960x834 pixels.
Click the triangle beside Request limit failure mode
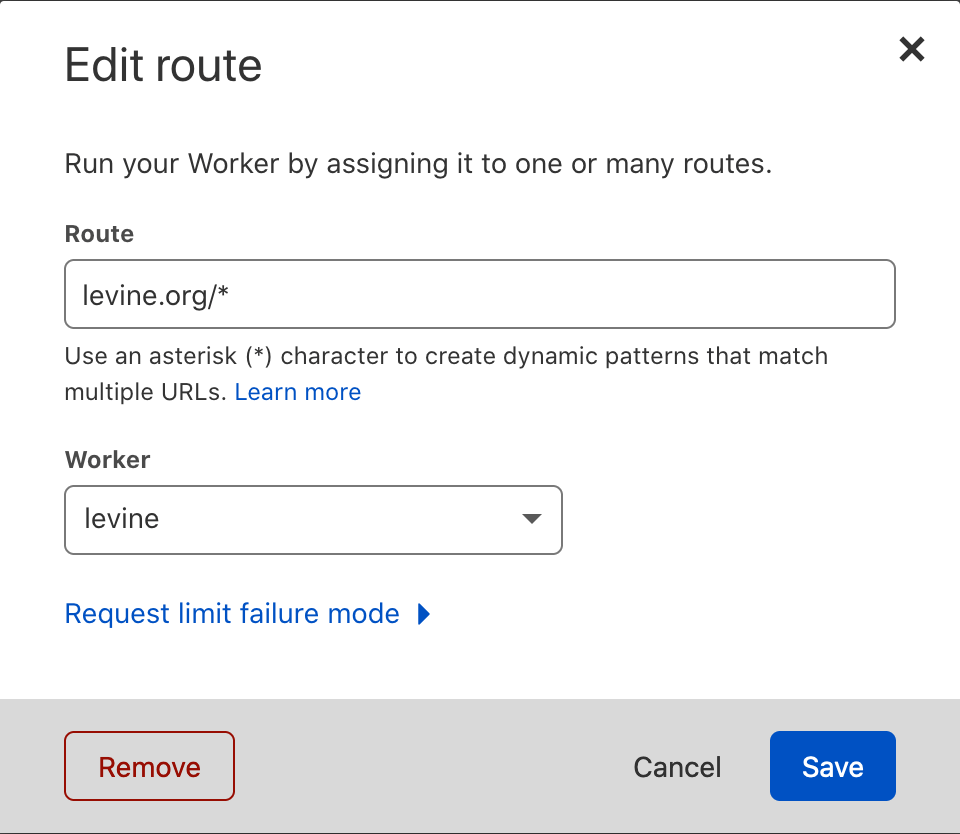point(424,614)
